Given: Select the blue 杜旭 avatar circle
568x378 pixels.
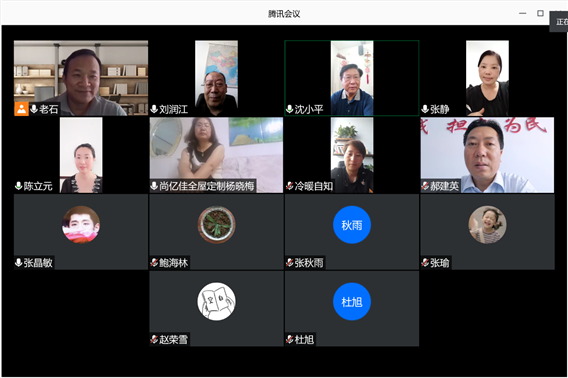Looking at the screenshot, I should click(352, 302).
